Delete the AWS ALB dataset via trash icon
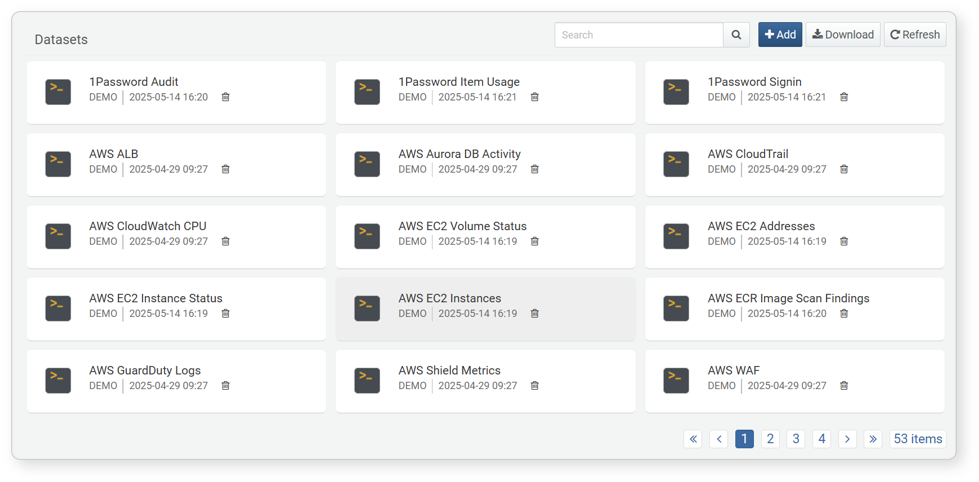This screenshot has width=979, height=482. tap(225, 169)
